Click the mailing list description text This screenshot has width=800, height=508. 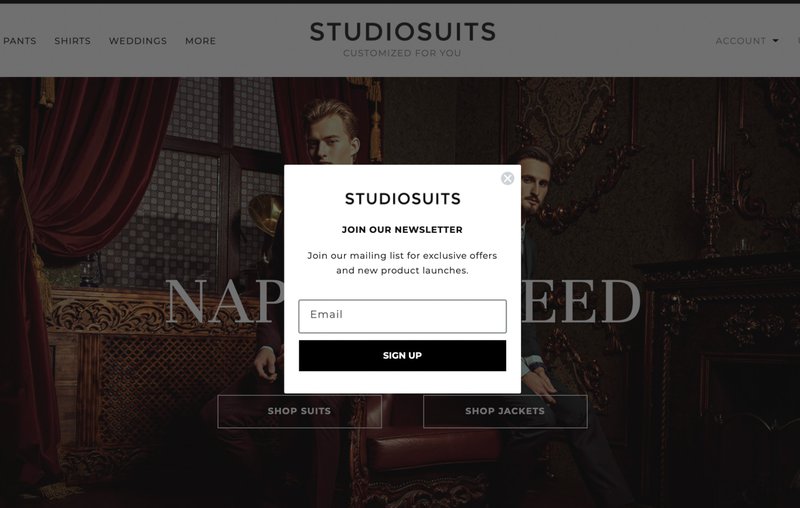tap(402, 263)
